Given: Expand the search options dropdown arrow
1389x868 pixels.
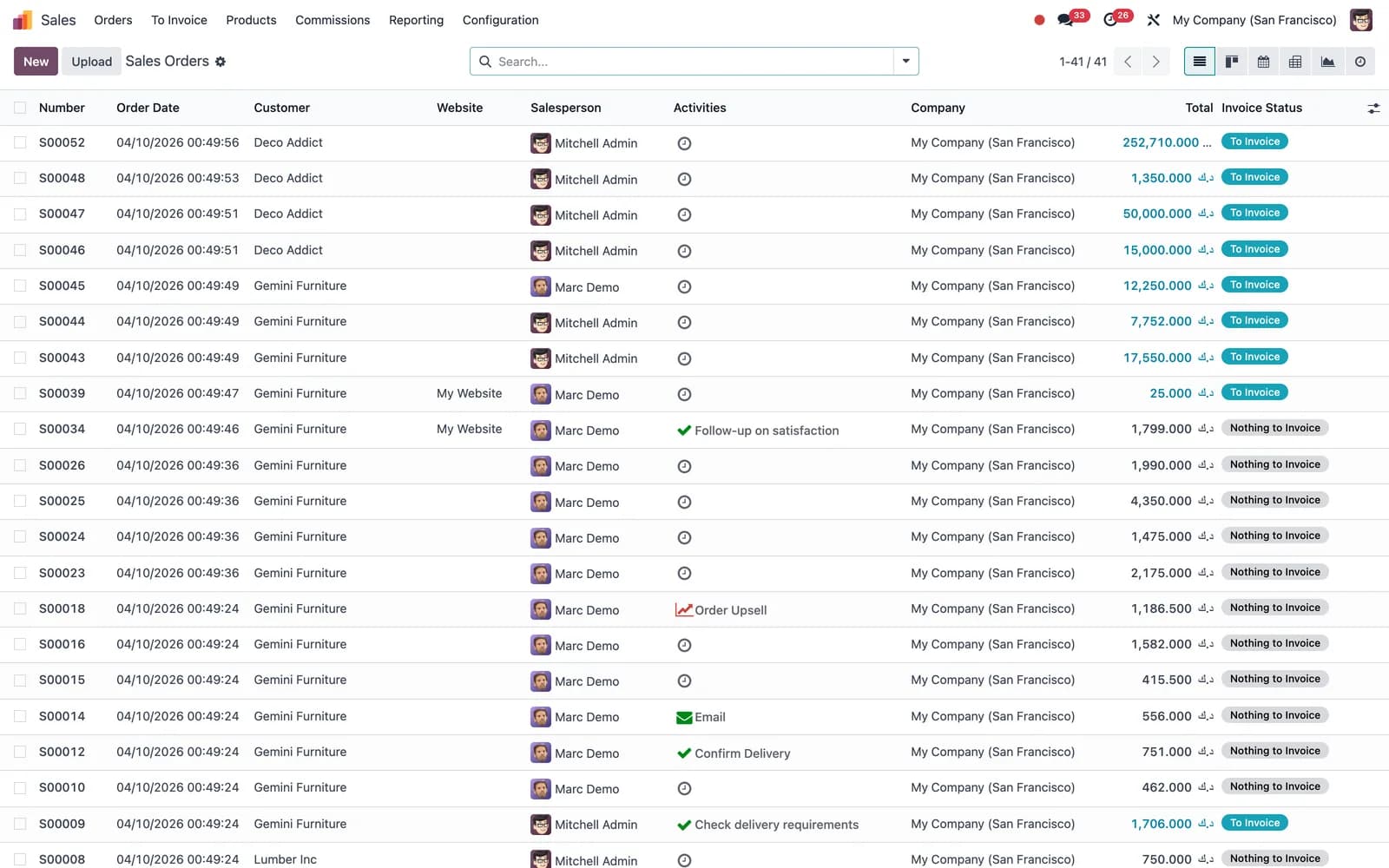Looking at the screenshot, I should click(x=905, y=62).
